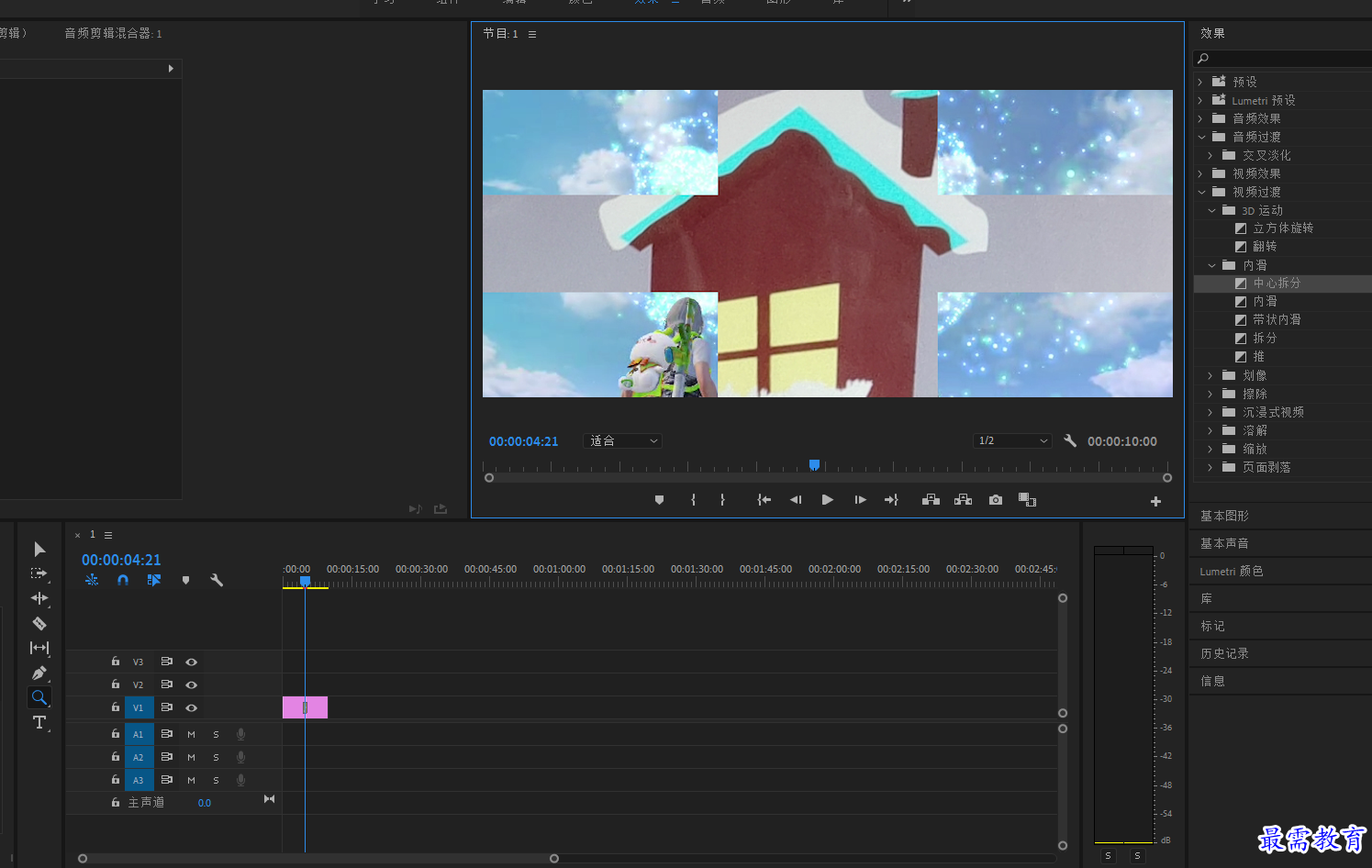Click the Mark Out bracket button

tap(722, 500)
